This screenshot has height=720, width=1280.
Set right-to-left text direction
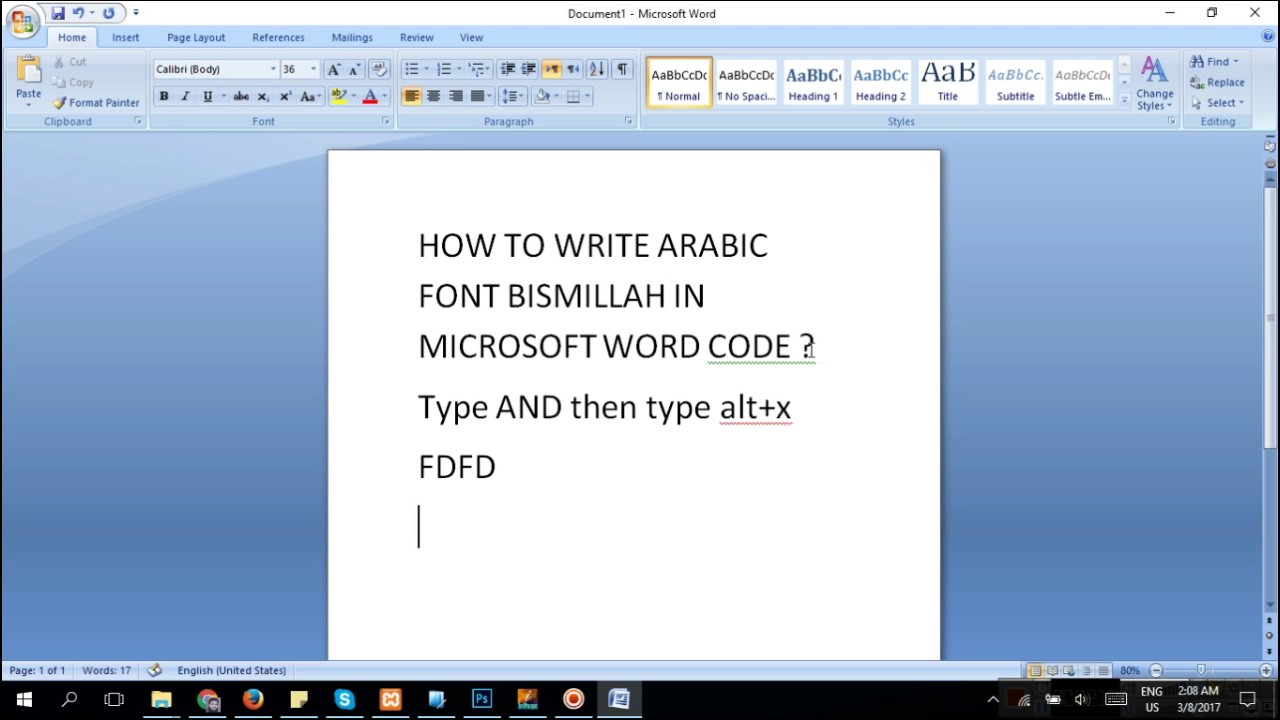pyautogui.click(x=573, y=69)
